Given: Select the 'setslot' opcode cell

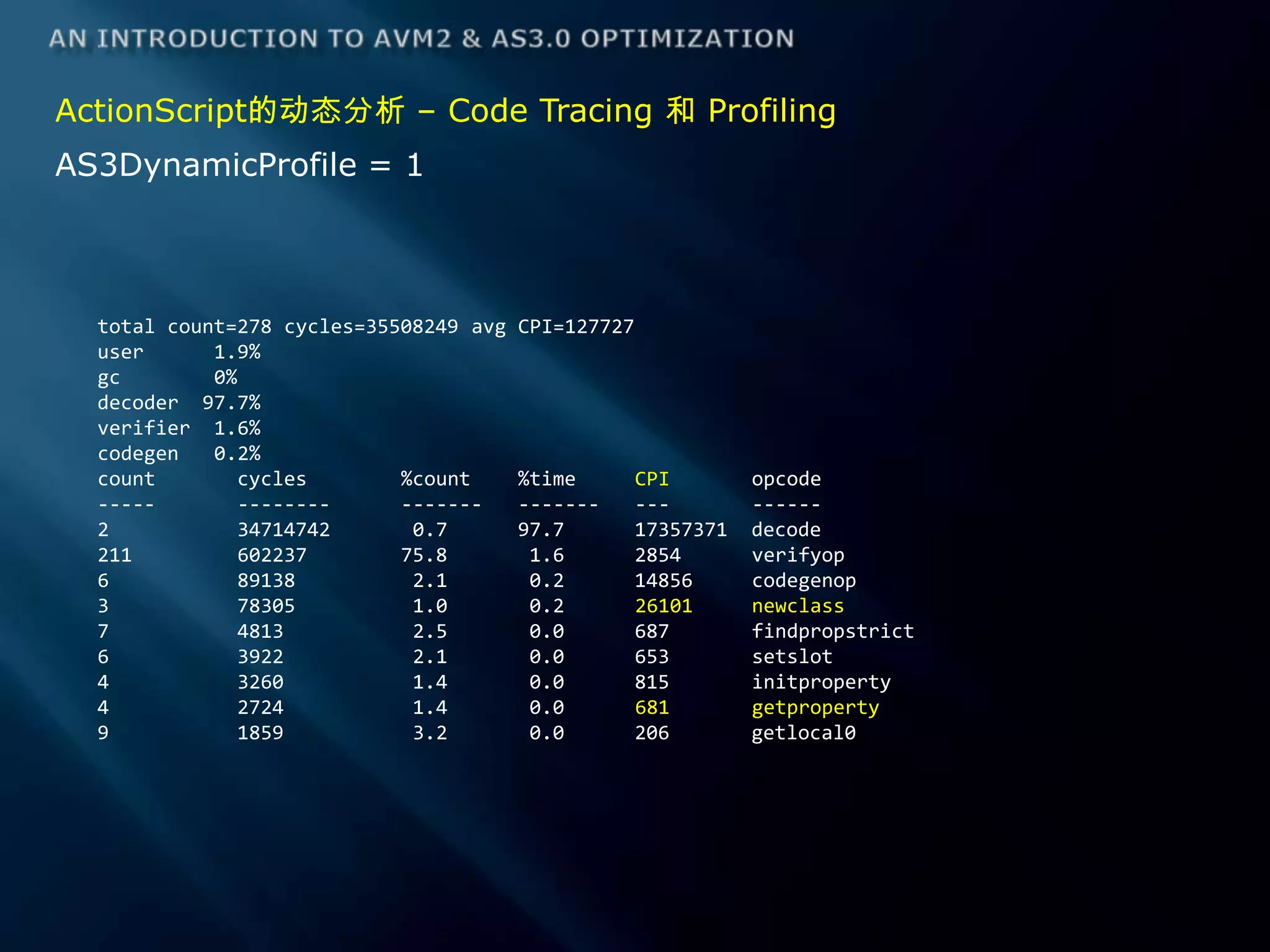Looking at the screenshot, I should click(792, 657).
